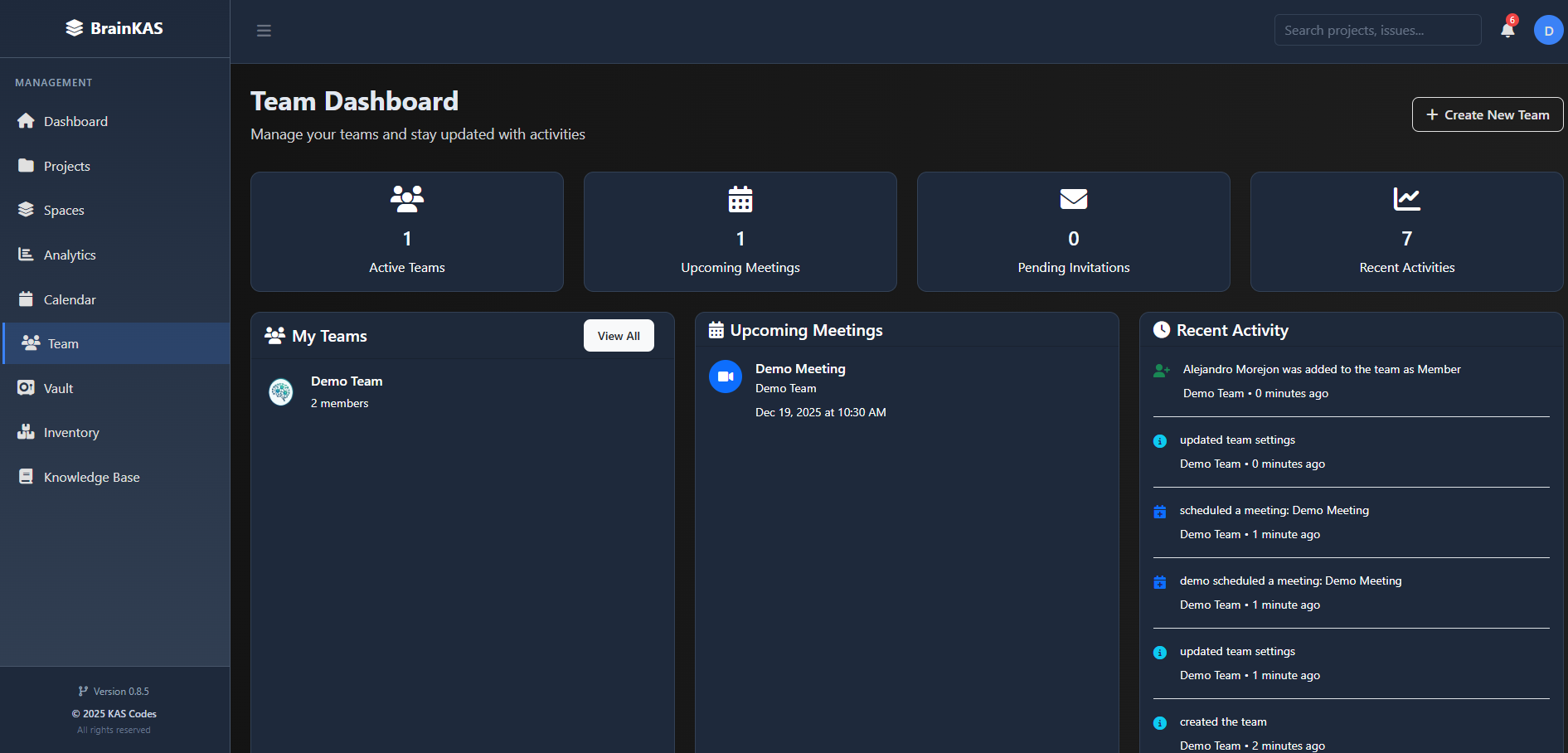Click the Create New Team button
The height and width of the screenshot is (753, 1568).
pos(1487,115)
